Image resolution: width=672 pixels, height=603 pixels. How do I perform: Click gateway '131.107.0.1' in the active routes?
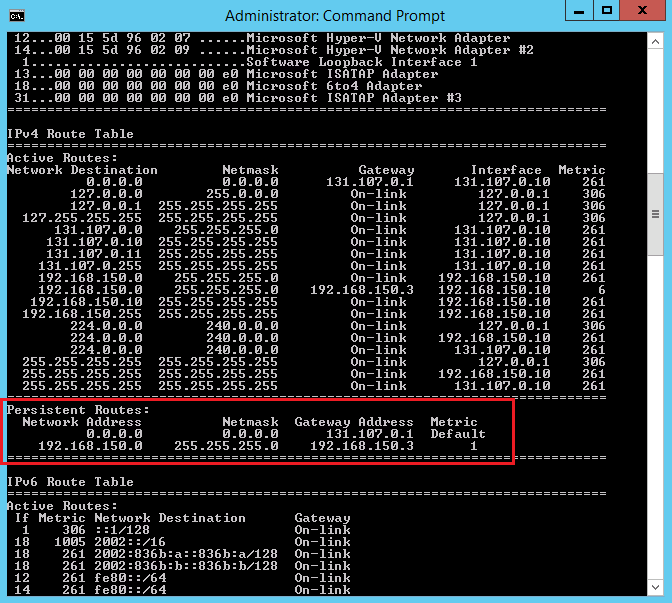pyautogui.click(x=370, y=182)
